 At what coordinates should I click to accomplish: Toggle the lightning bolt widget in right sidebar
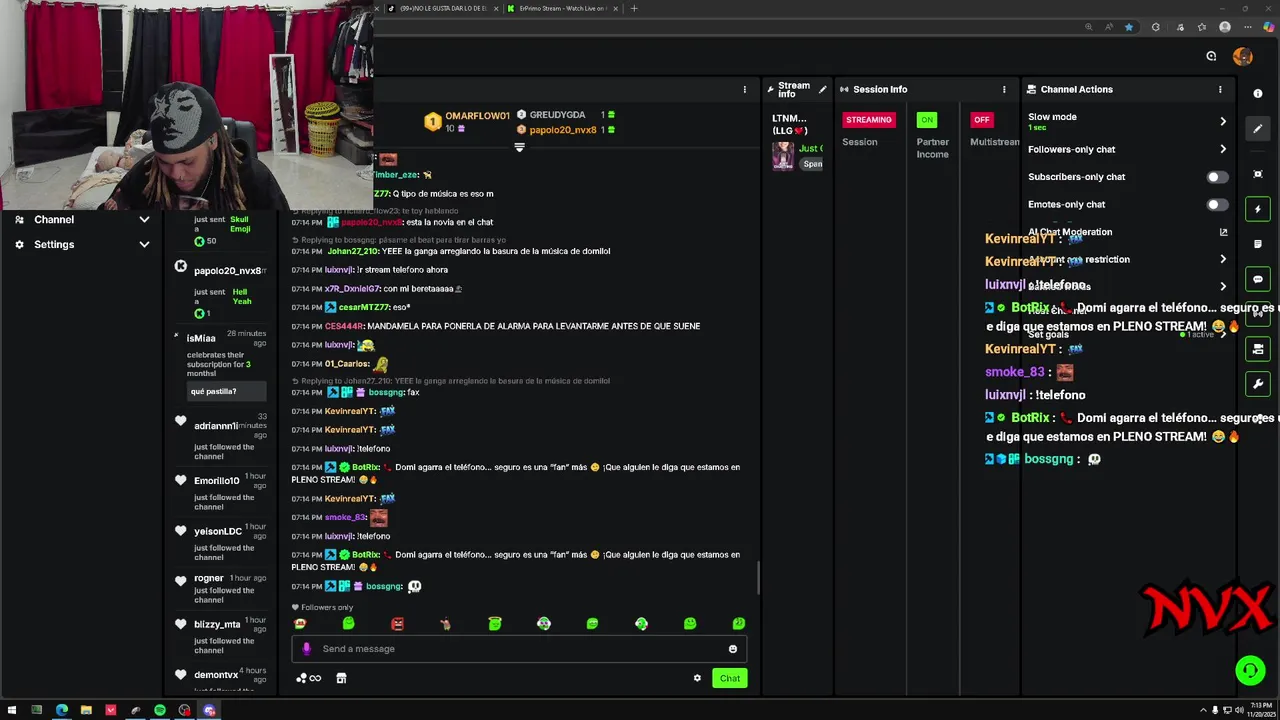[1258, 209]
